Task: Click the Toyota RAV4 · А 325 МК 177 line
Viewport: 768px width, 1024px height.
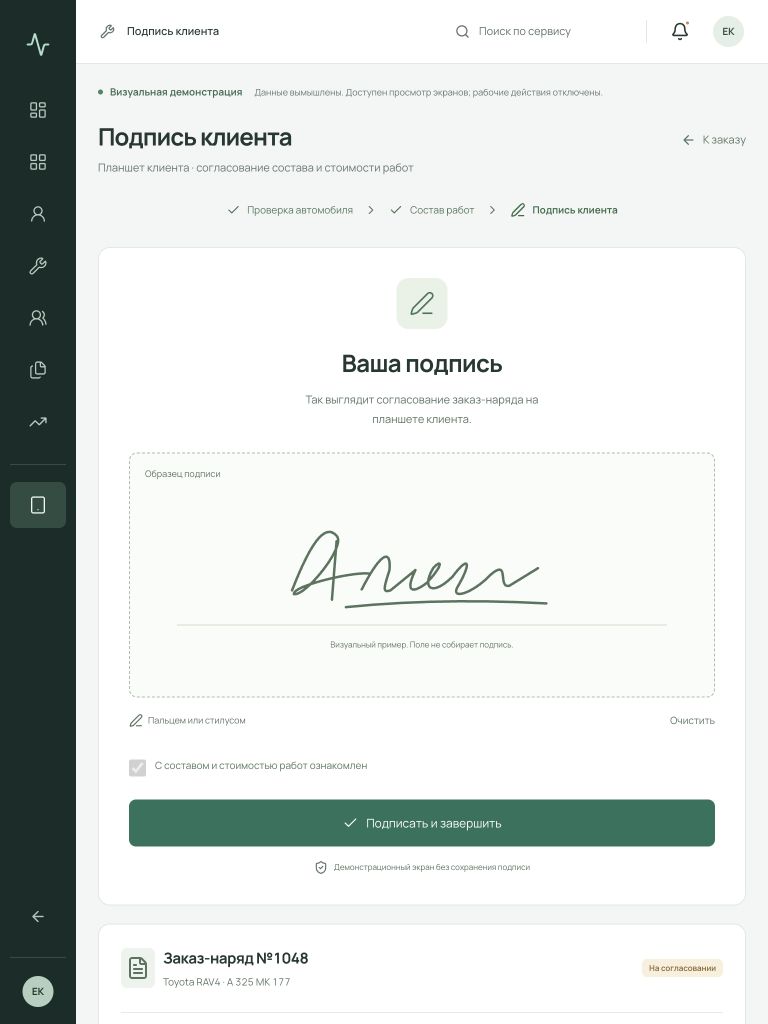Action: [x=227, y=982]
